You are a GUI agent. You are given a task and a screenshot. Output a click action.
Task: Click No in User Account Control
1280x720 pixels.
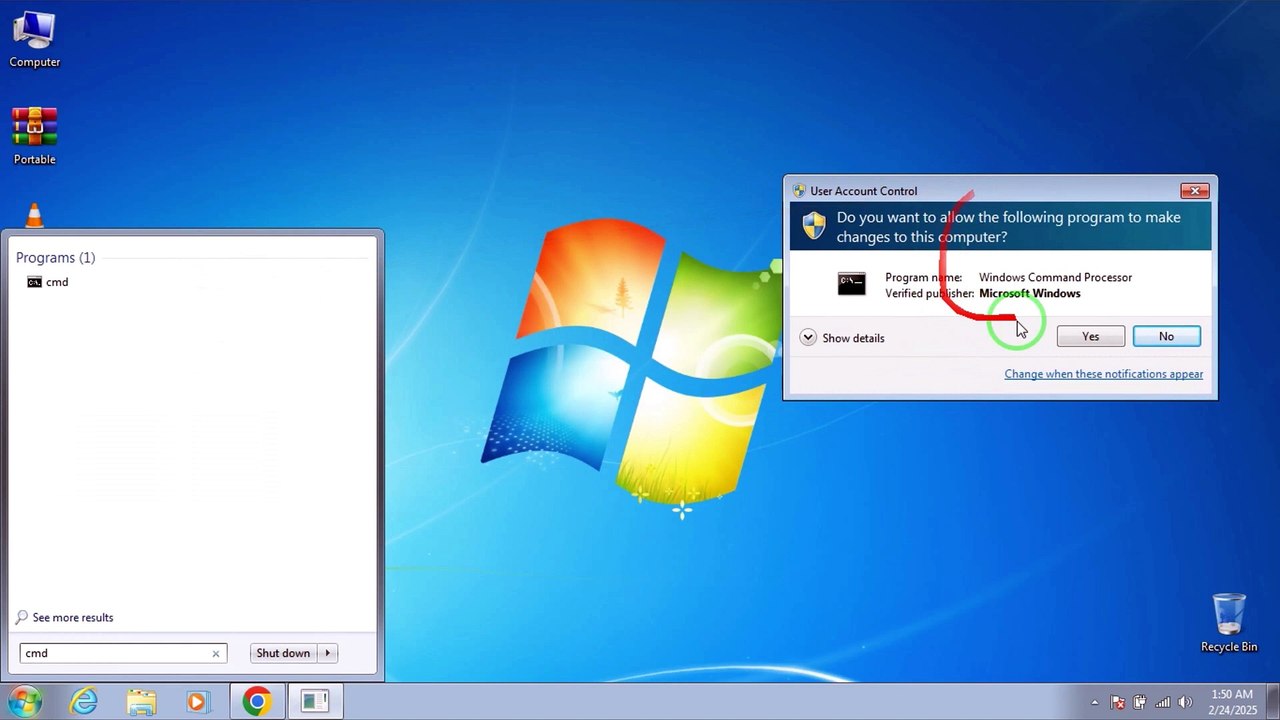click(1166, 336)
